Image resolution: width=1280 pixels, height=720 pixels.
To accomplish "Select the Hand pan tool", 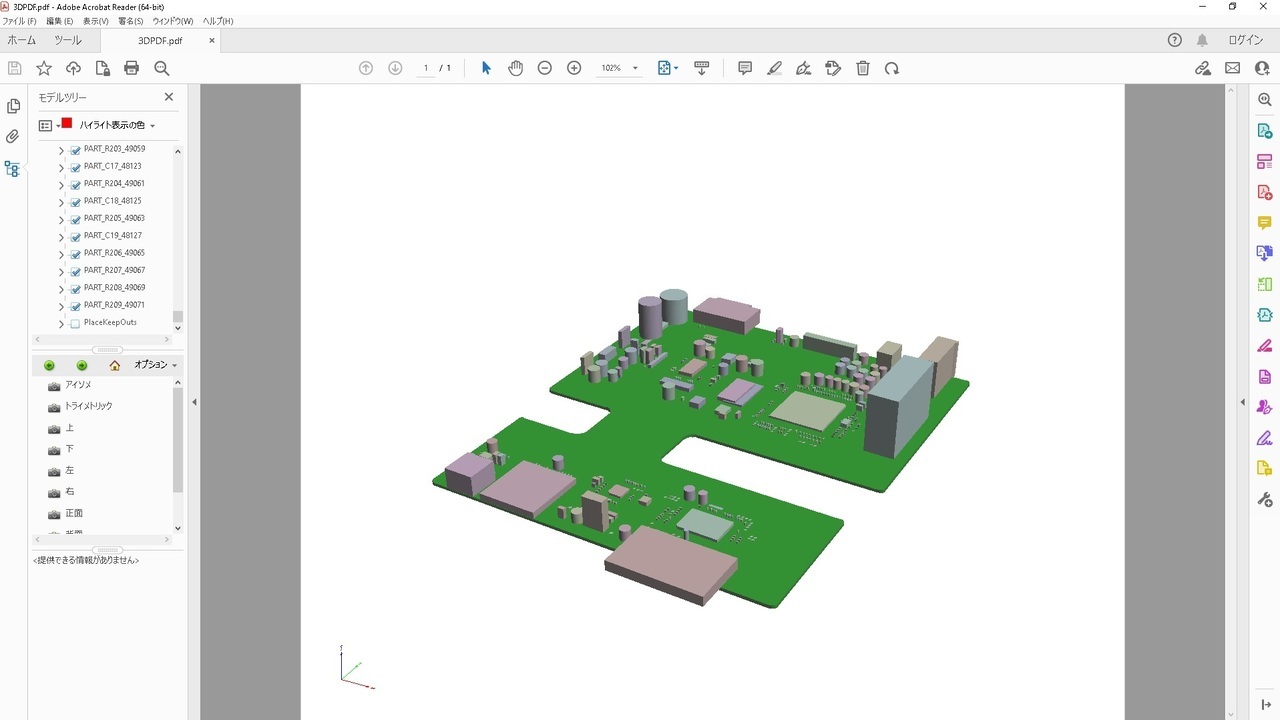I will 515,68.
